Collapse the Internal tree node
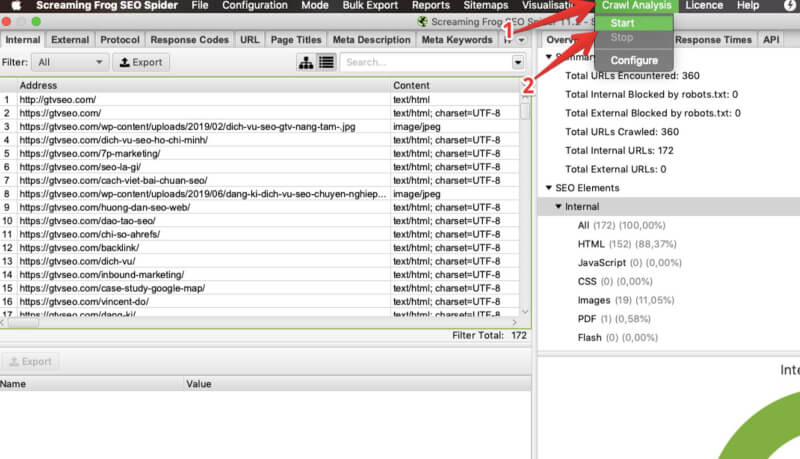 (559, 207)
